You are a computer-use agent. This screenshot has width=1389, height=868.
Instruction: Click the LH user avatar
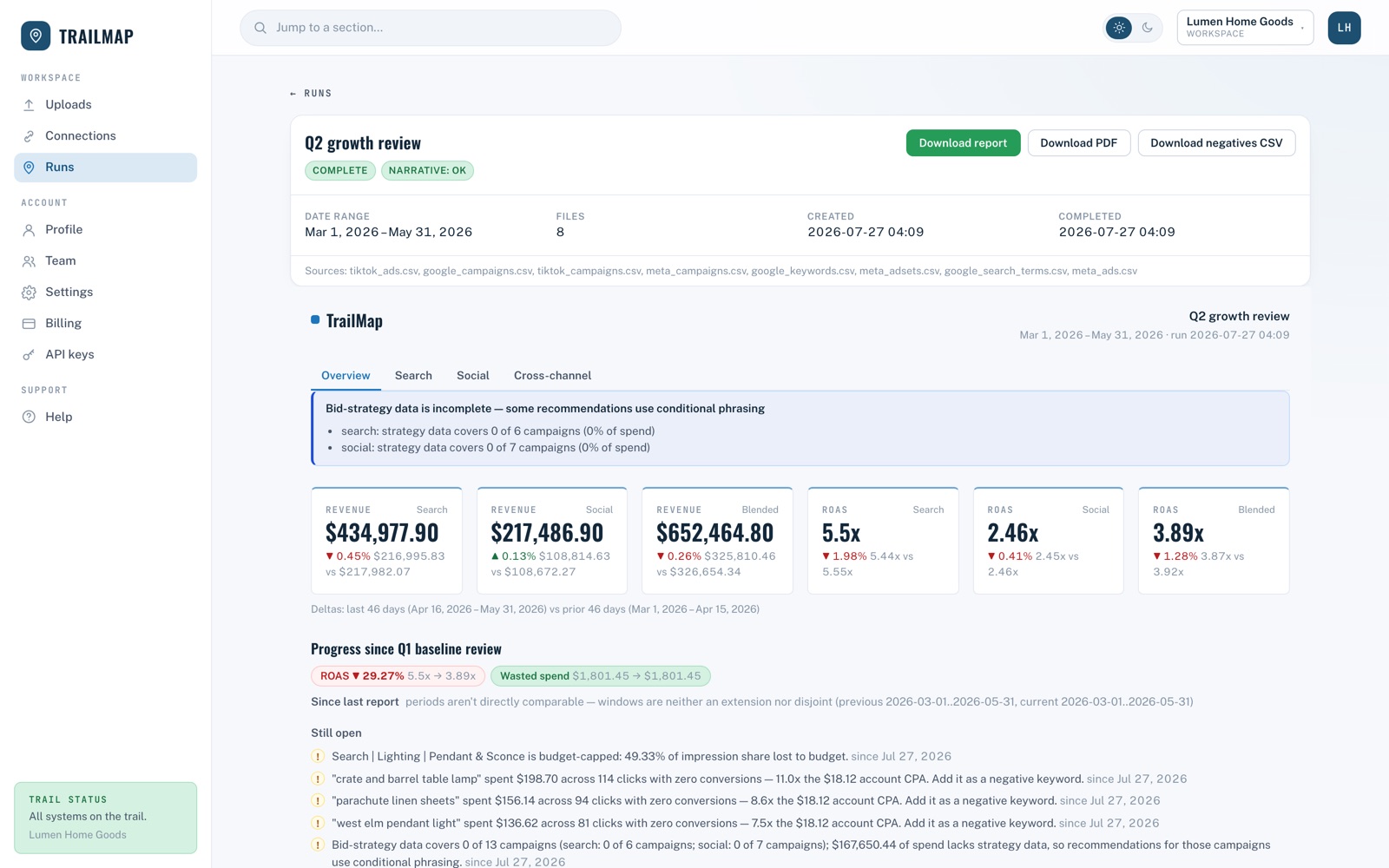pyautogui.click(x=1344, y=28)
